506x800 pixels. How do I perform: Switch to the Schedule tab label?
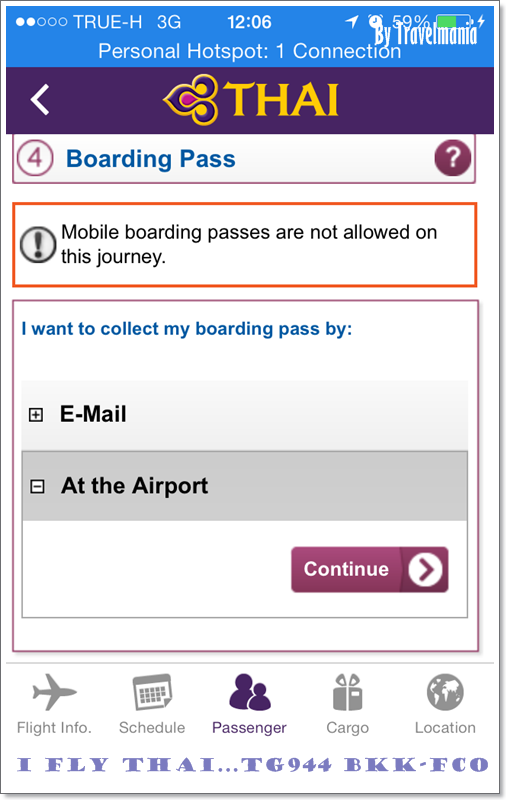[x=152, y=728]
